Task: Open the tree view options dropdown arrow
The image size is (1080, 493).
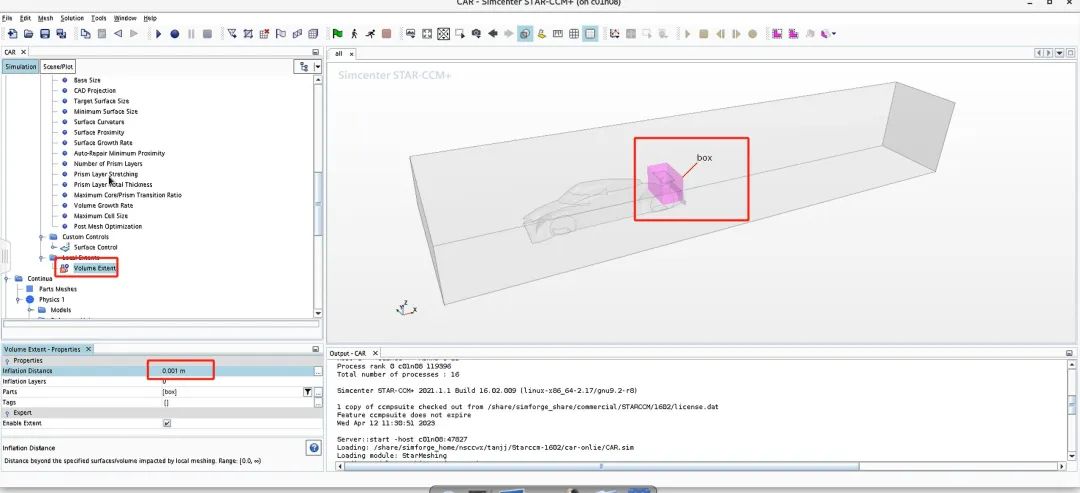Action: 318,67
